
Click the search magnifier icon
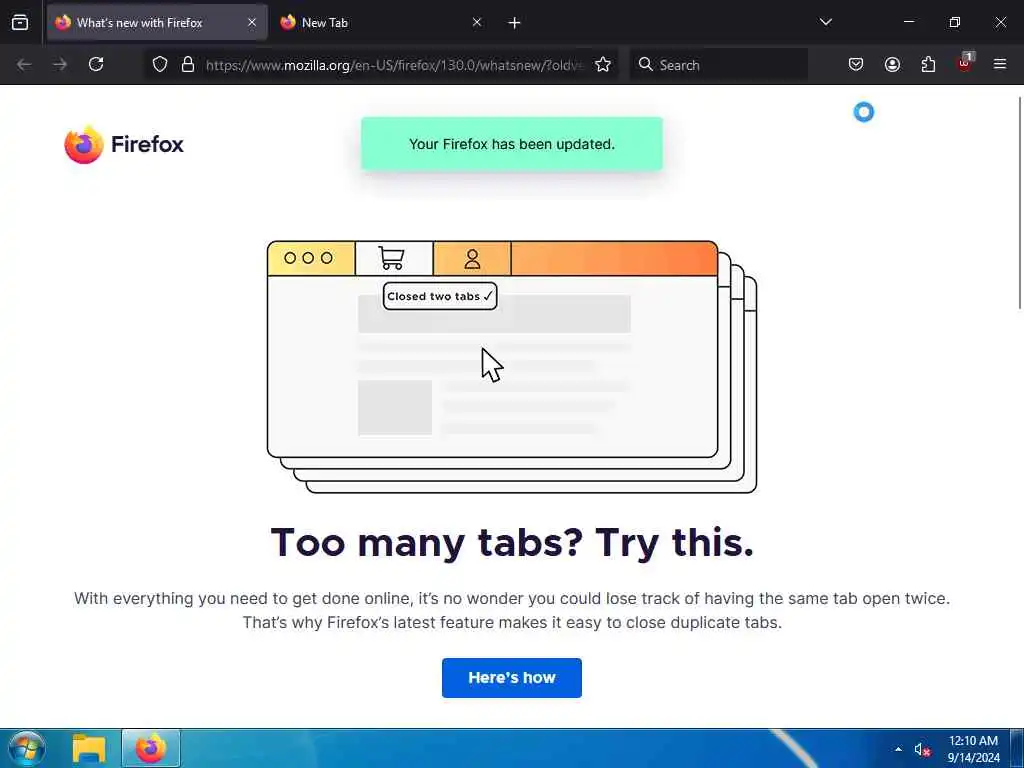pos(645,64)
